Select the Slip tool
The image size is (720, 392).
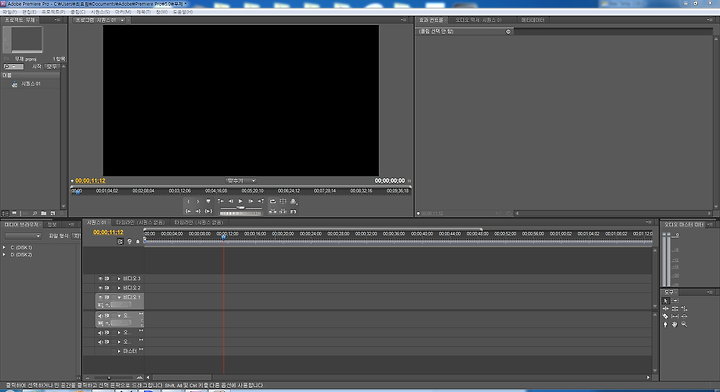(675, 316)
